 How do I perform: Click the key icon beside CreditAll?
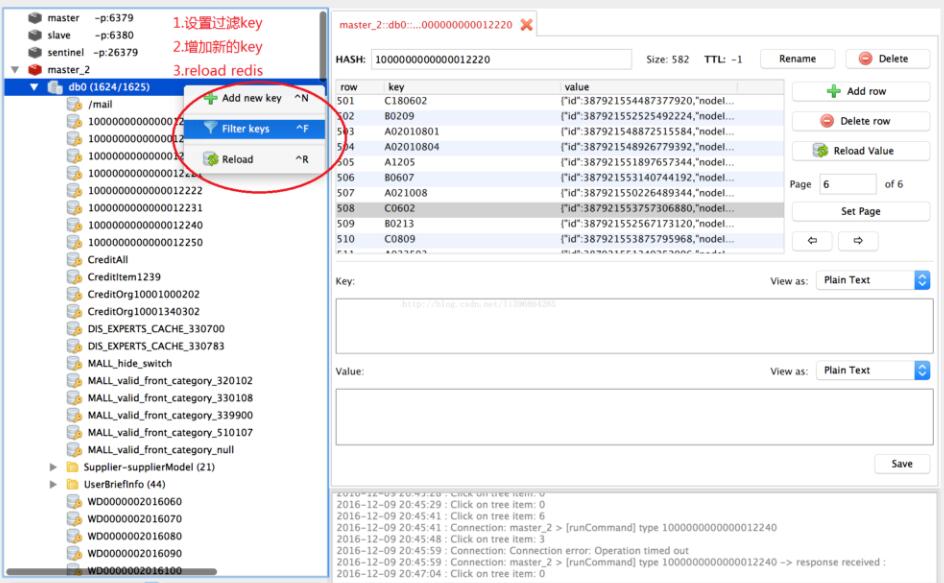(x=74, y=258)
